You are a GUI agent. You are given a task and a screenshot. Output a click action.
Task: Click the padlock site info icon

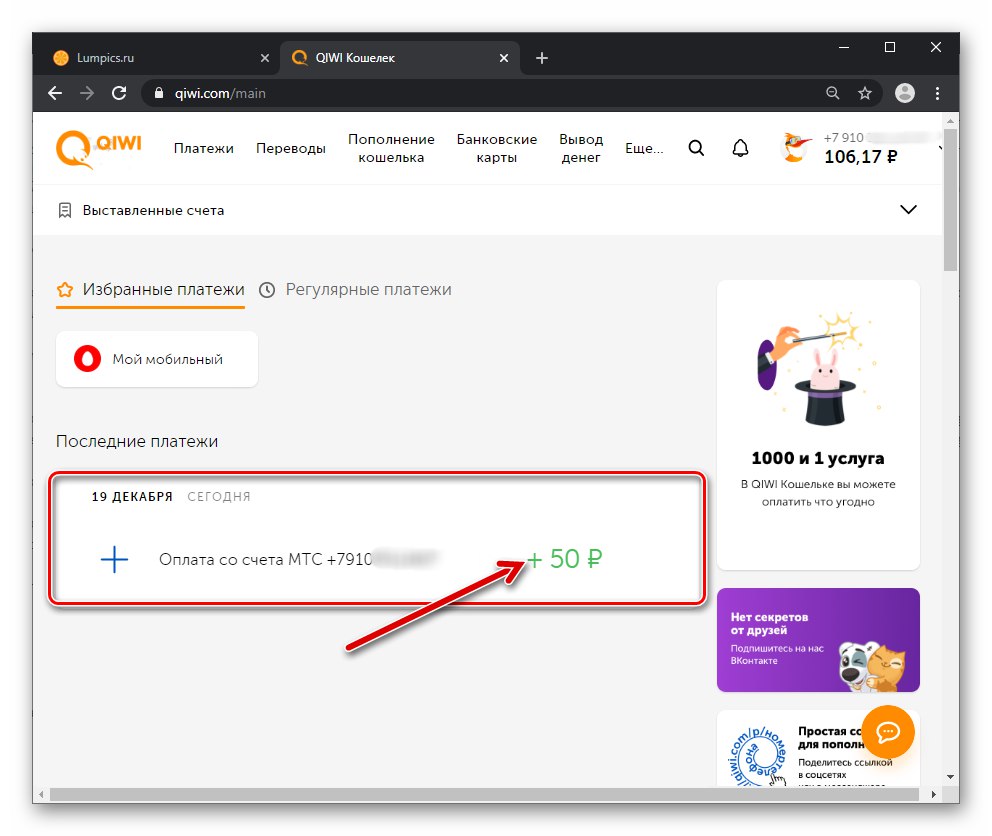click(x=159, y=93)
